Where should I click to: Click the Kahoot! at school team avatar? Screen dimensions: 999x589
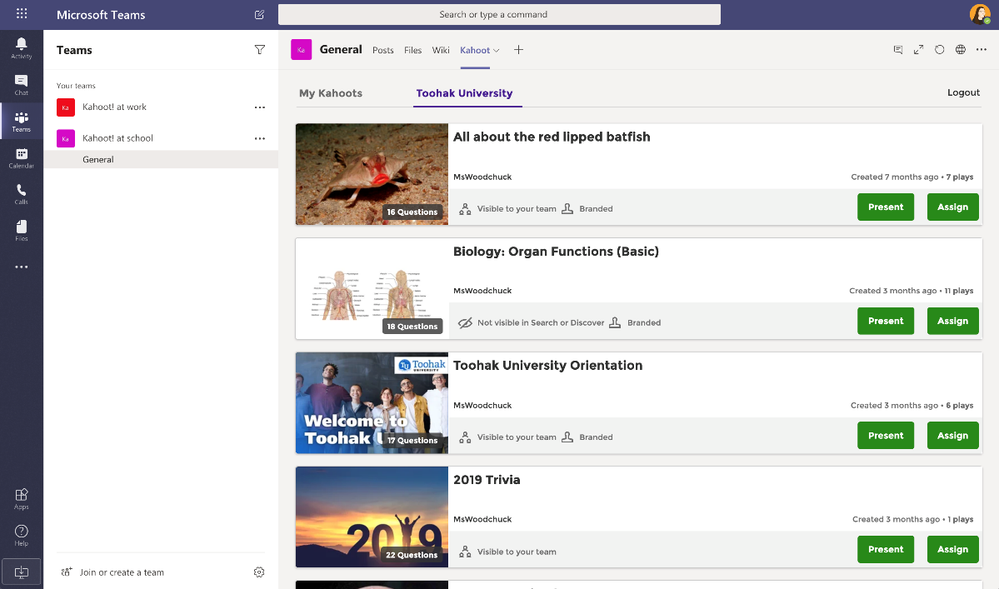pos(66,138)
